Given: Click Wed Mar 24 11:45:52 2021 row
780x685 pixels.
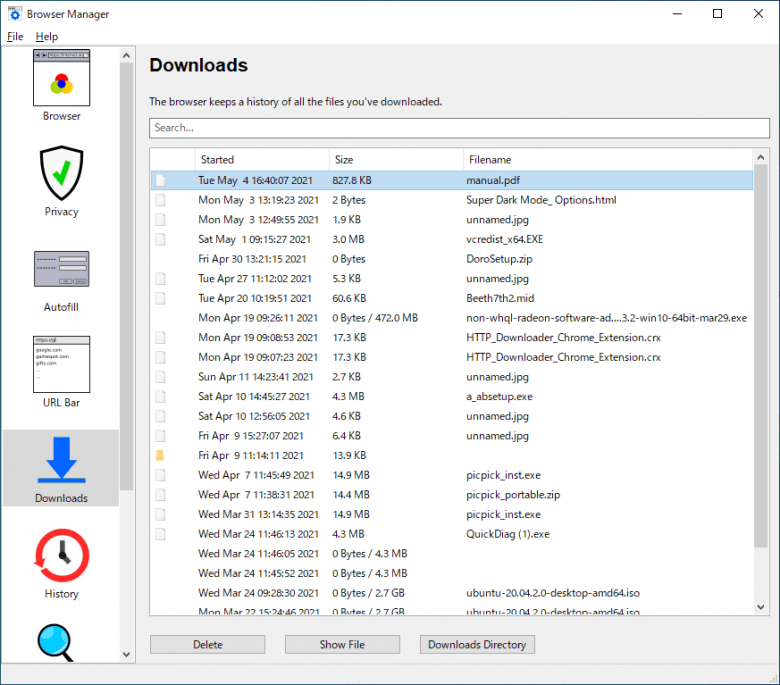Looking at the screenshot, I should (452, 573).
